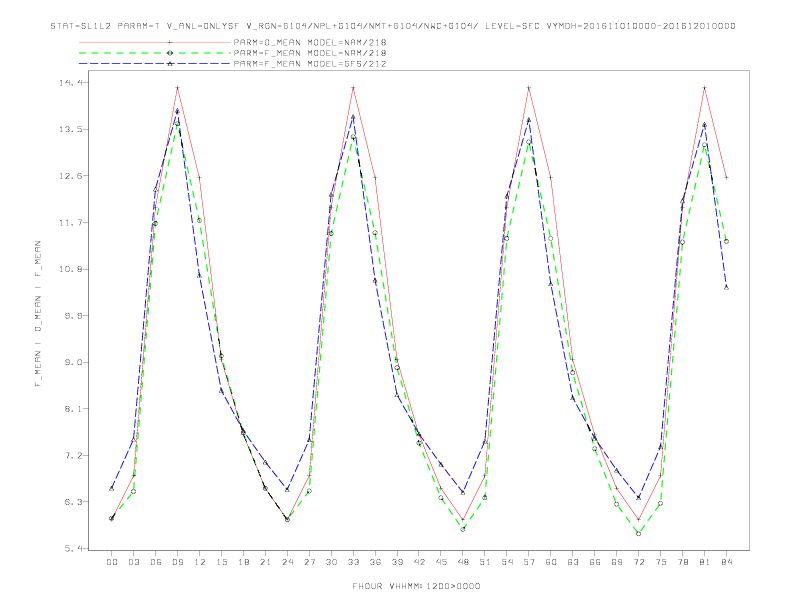Image resolution: width=792 pixels, height=612 pixels.
Task: Click the x-axis title FHOUR VHHMM
Action: pyautogui.click(x=416, y=586)
